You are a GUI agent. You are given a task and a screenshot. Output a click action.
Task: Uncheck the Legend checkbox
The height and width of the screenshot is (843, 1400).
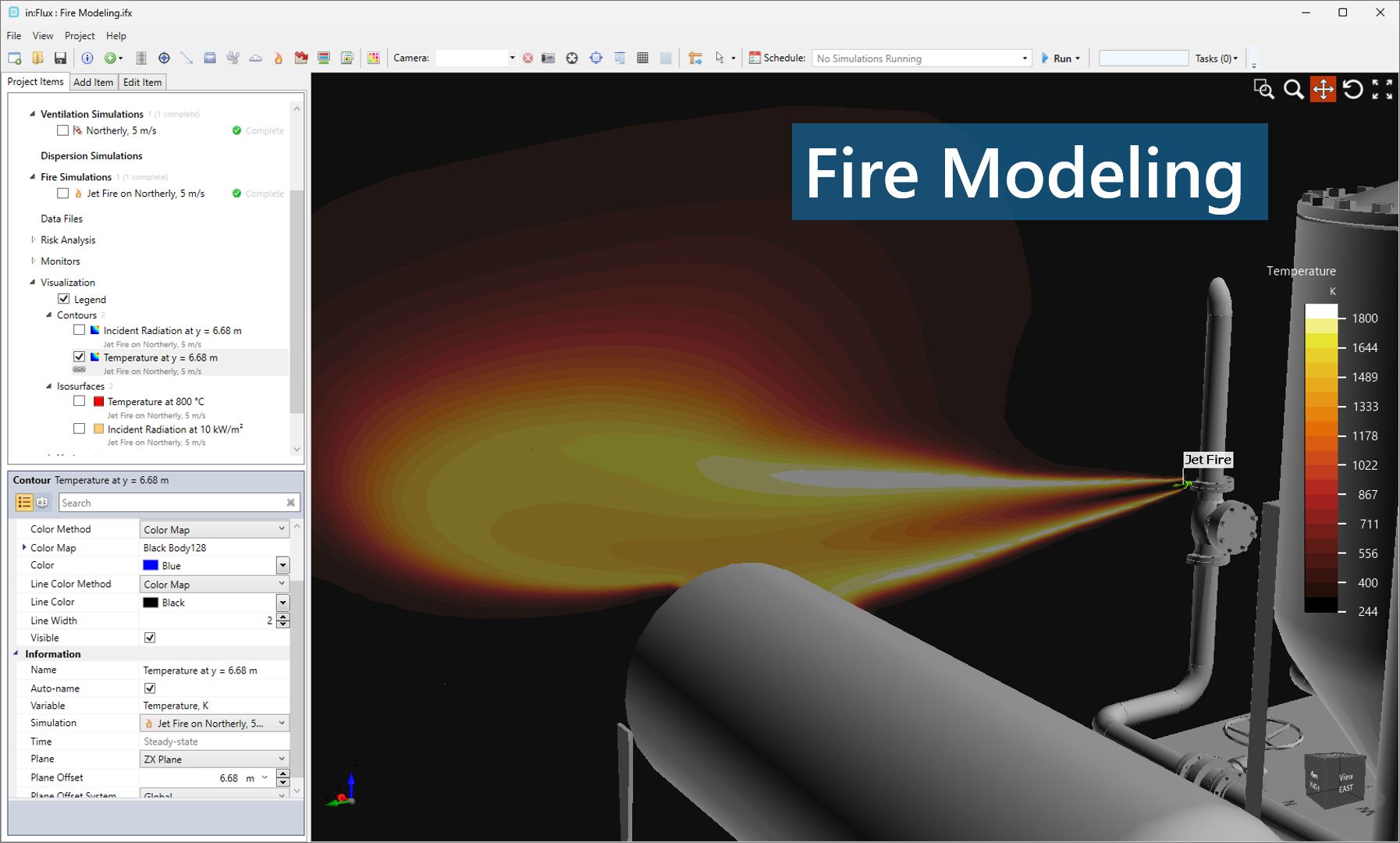point(64,299)
